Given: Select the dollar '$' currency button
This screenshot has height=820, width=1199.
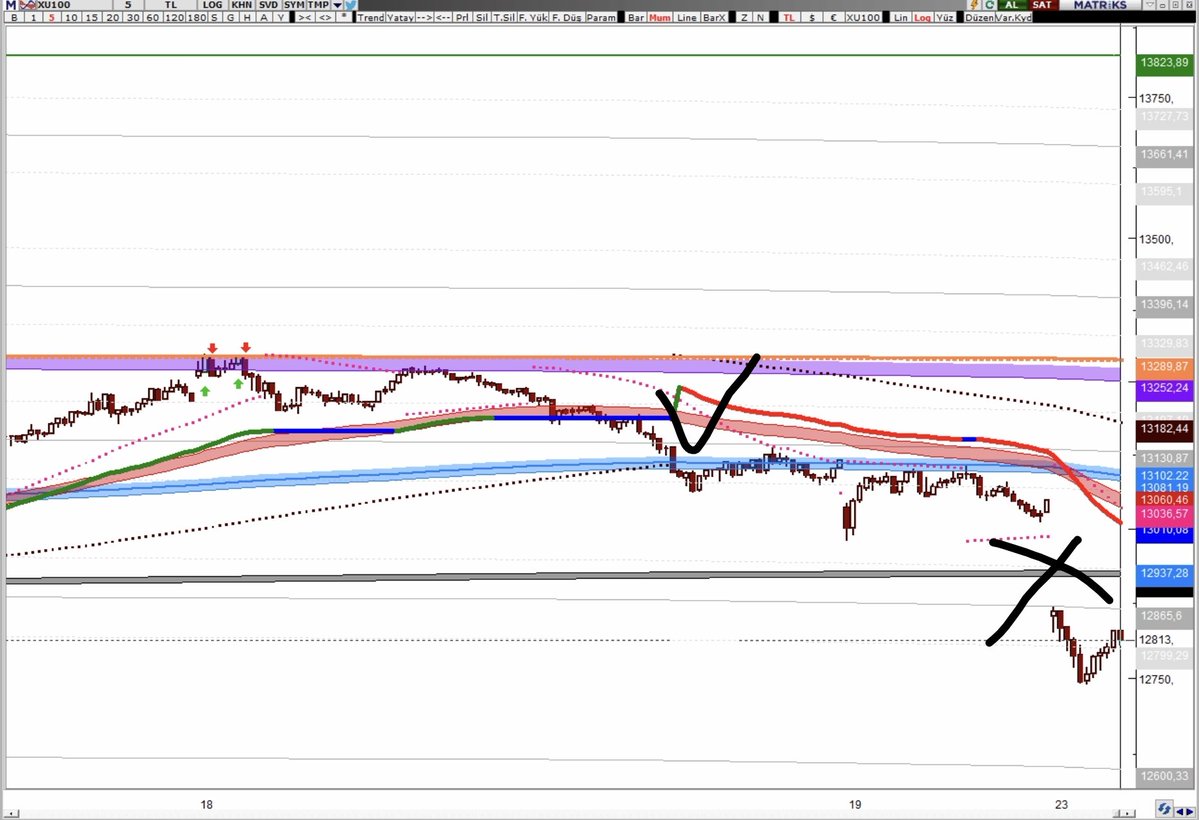Looking at the screenshot, I should click(x=812, y=17).
